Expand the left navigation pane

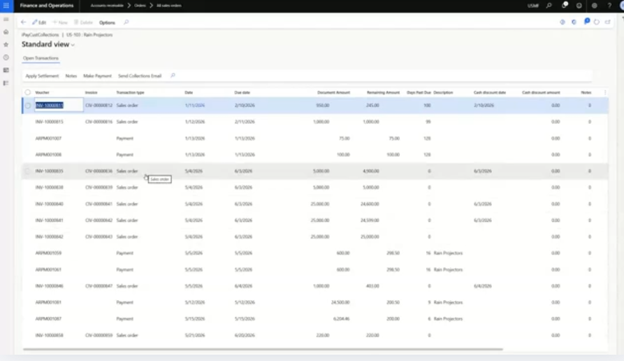tap(6, 20)
